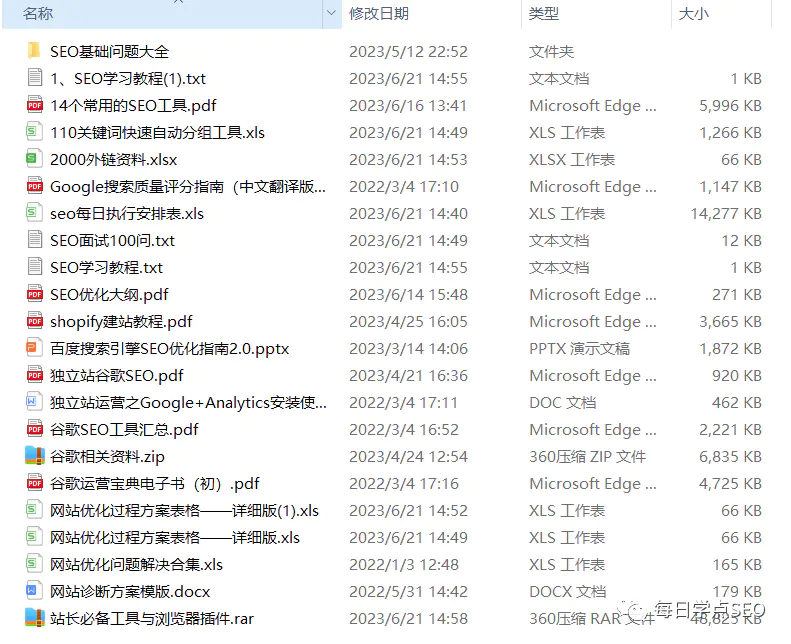Click the spreadsheet icon of 网站优化过程方案表格——详细版(1).xls
The height and width of the screenshot is (644, 791).
33,510
